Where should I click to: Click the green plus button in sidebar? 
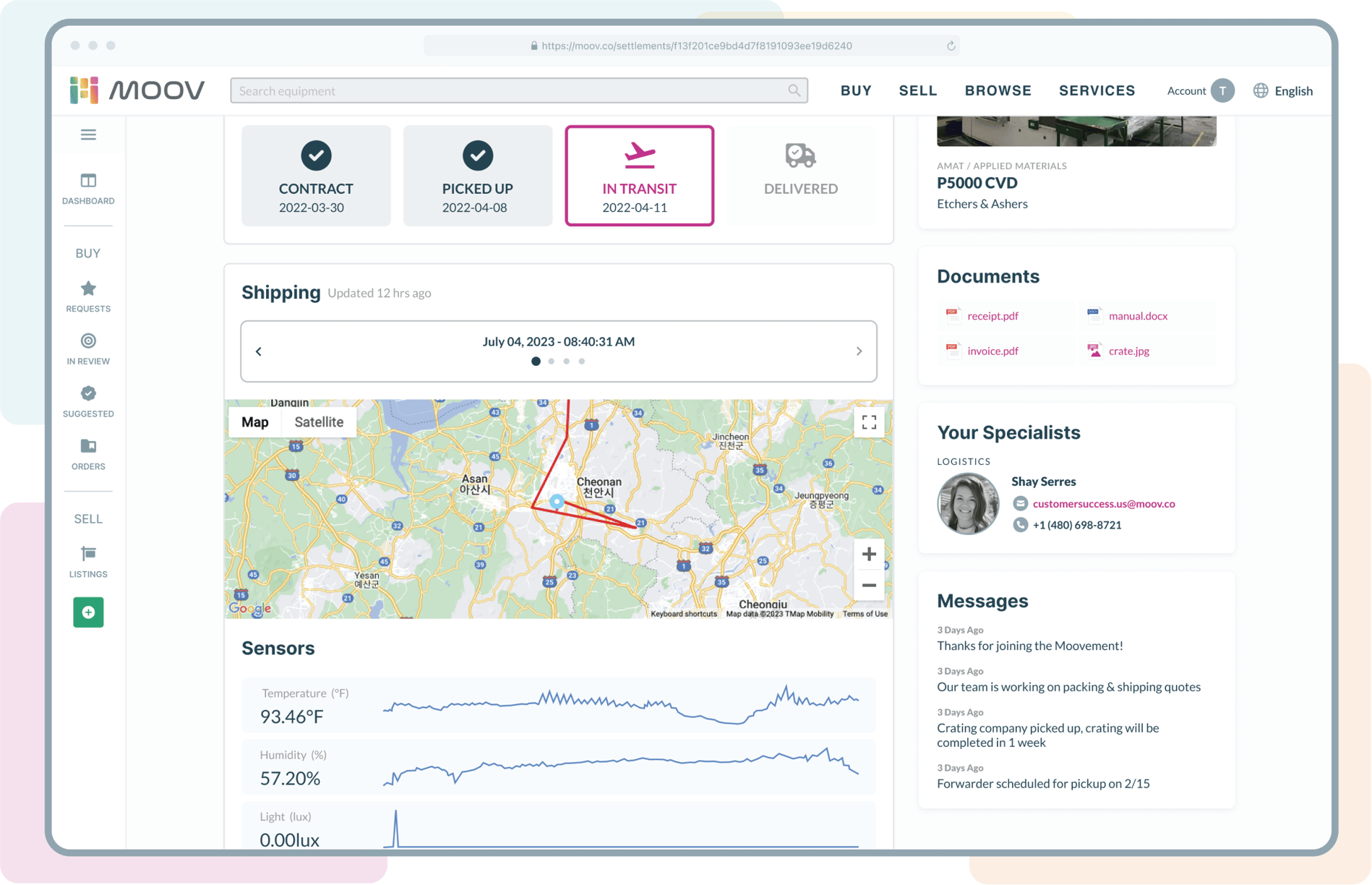tap(88, 612)
